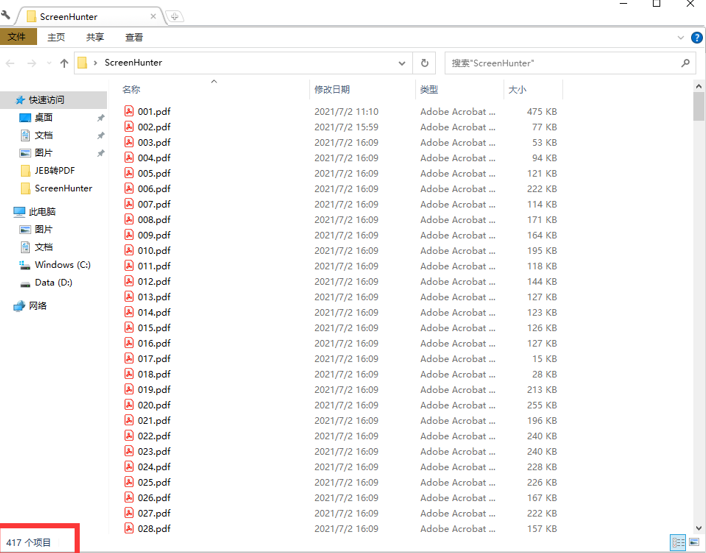Sort files by 大小 column
The width and height of the screenshot is (706, 553).
[x=517, y=90]
